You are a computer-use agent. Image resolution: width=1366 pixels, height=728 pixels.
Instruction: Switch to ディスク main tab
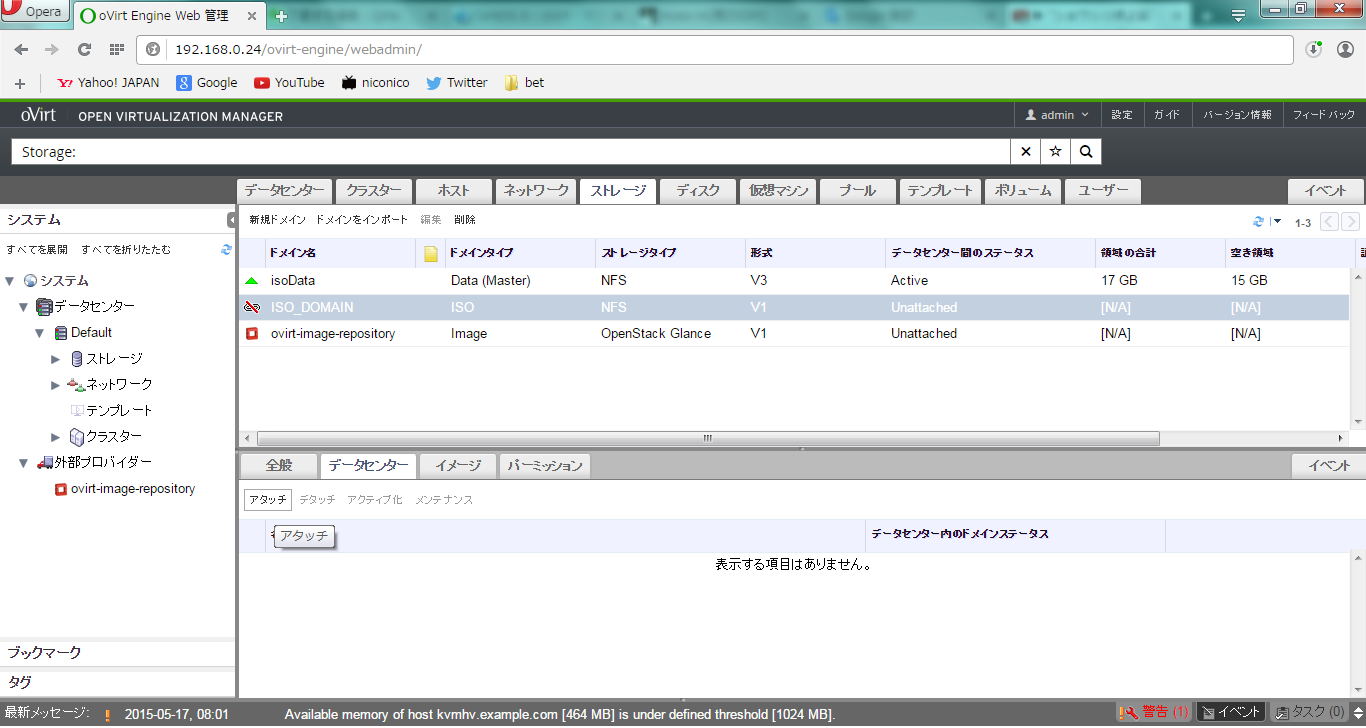698,191
